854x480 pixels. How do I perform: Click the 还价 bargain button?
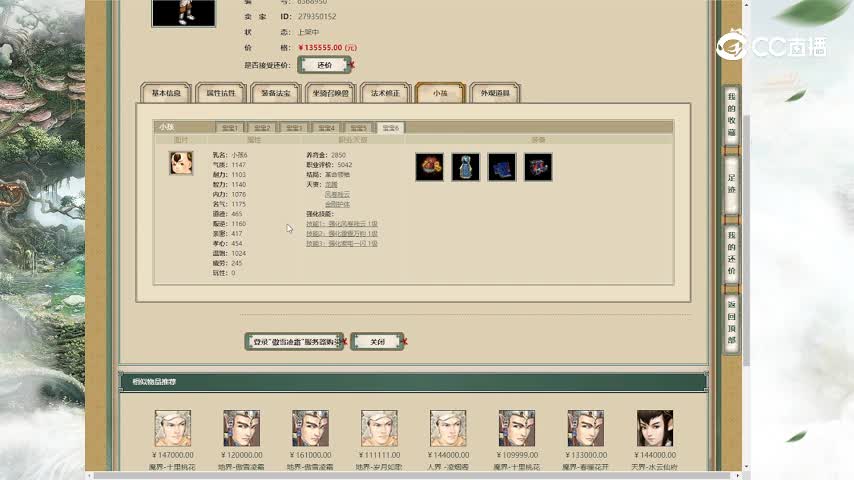(x=325, y=65)
